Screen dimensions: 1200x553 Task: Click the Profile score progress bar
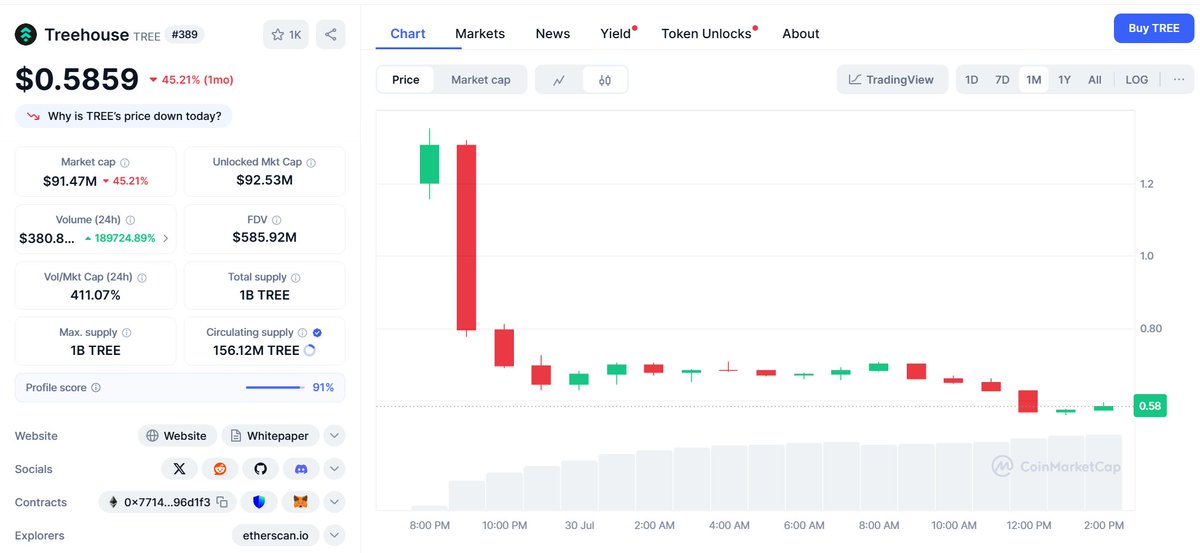click(275, 387)
